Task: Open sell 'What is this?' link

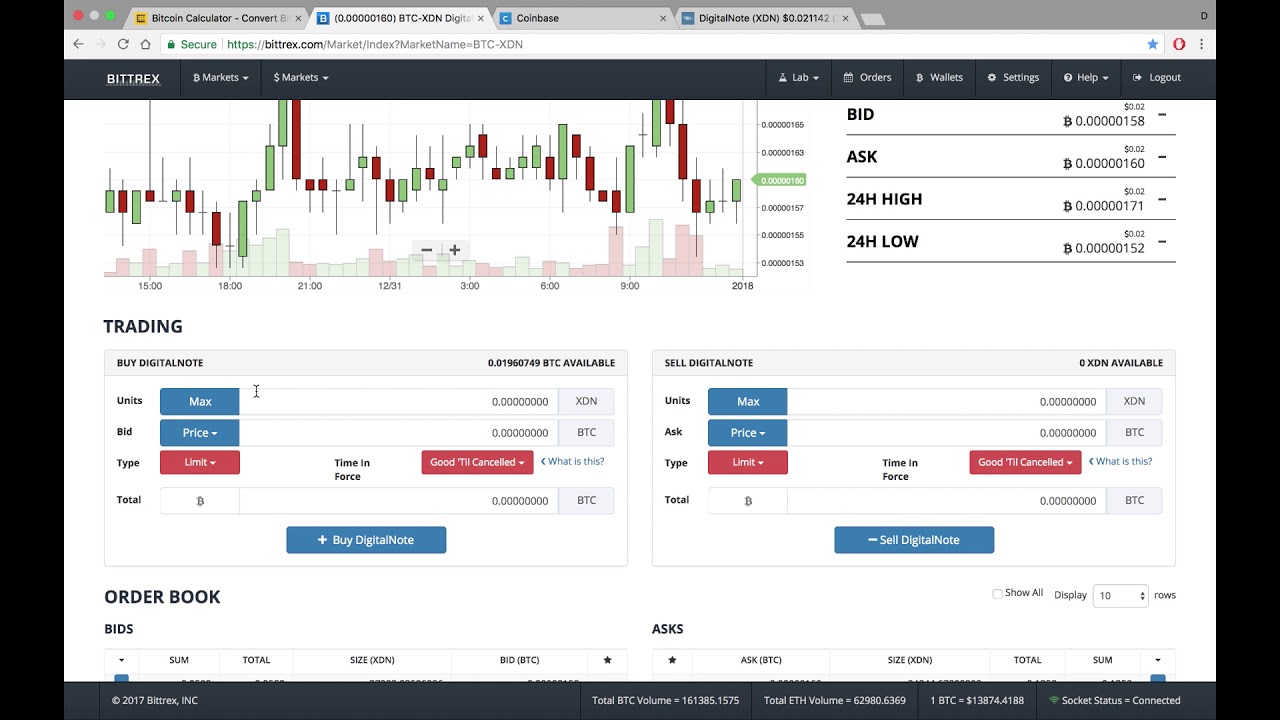Action: (x=1121, y=462)
